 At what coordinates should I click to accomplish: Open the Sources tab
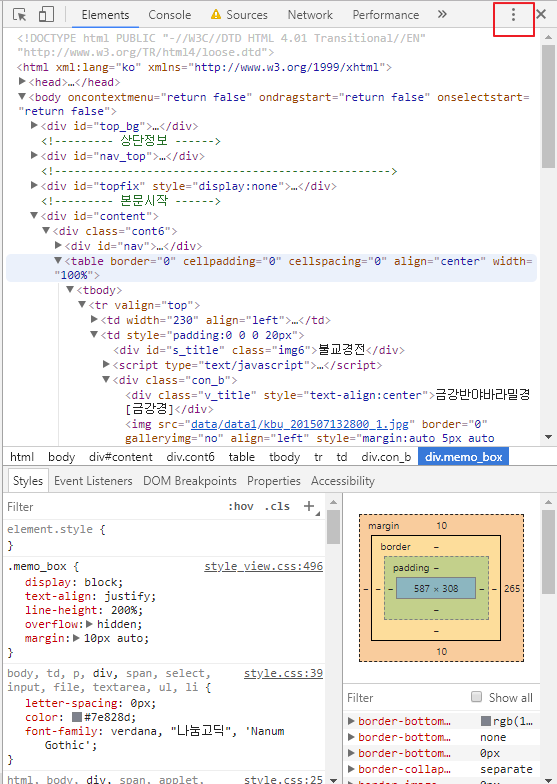tap(239, 15)
